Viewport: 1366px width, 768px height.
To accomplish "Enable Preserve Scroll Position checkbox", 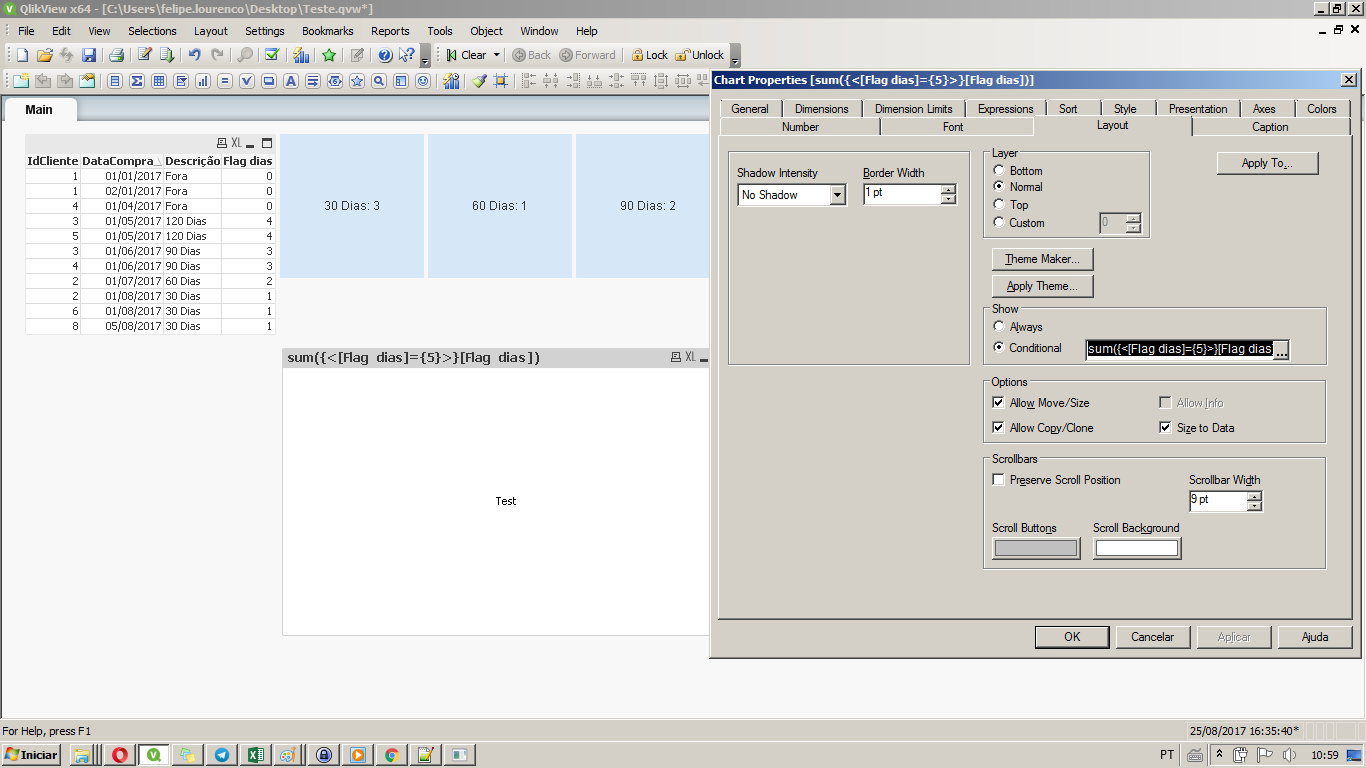I will [x=998, y=479].
